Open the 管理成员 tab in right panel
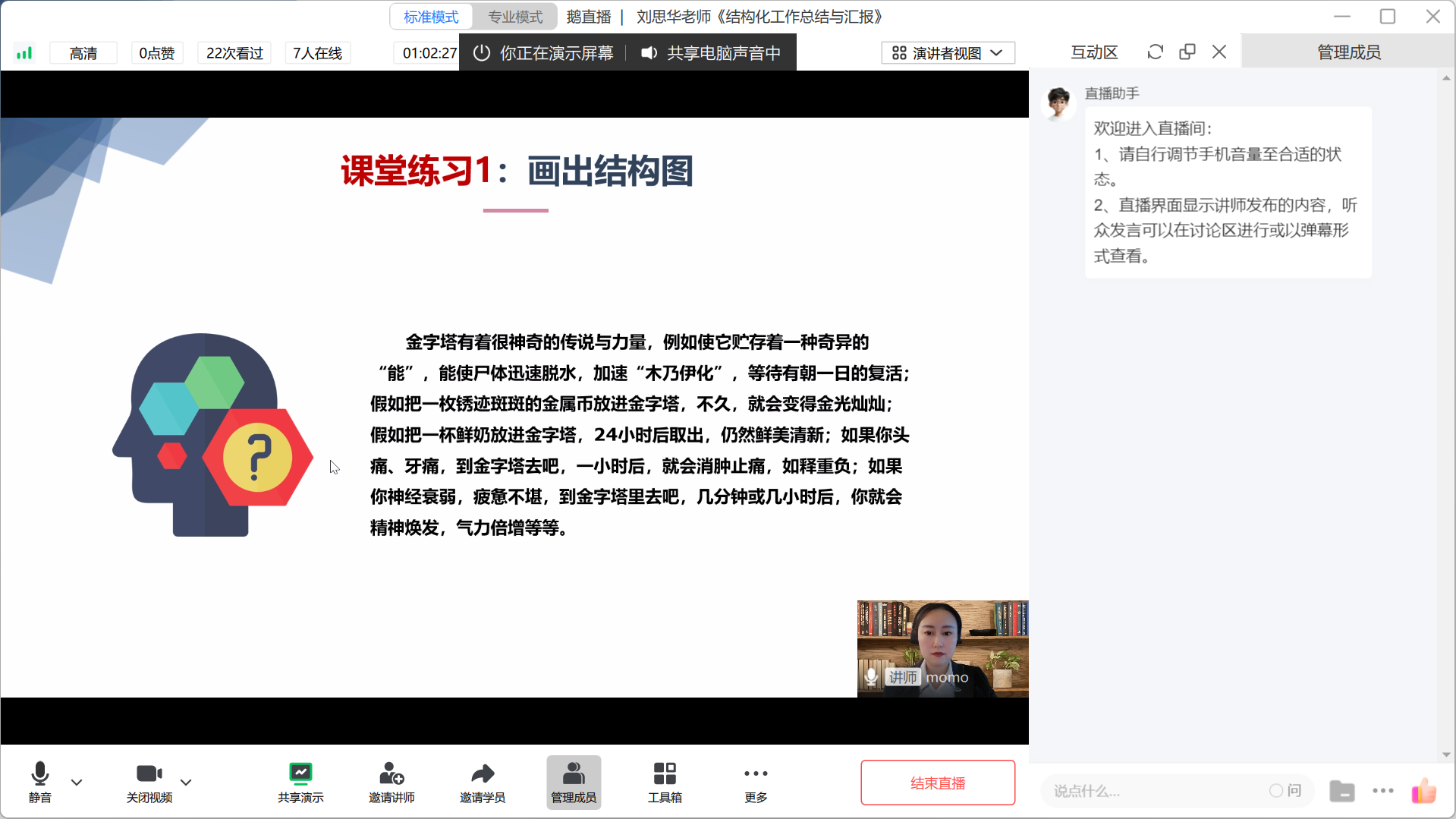This screenshot has width=1456, height=819. pos(1348,52)
